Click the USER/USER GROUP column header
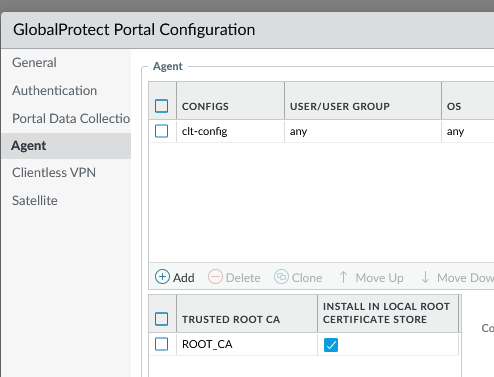Image resolution: width=494 pixels, height=377 pixels. (x=340, y=106)
